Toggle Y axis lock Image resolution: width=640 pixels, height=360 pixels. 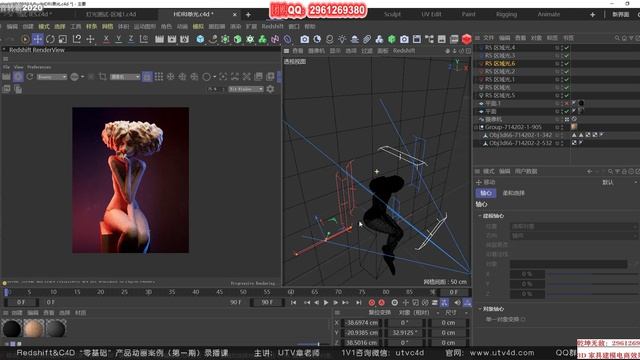pyautogui.click(x=118, y=39)
